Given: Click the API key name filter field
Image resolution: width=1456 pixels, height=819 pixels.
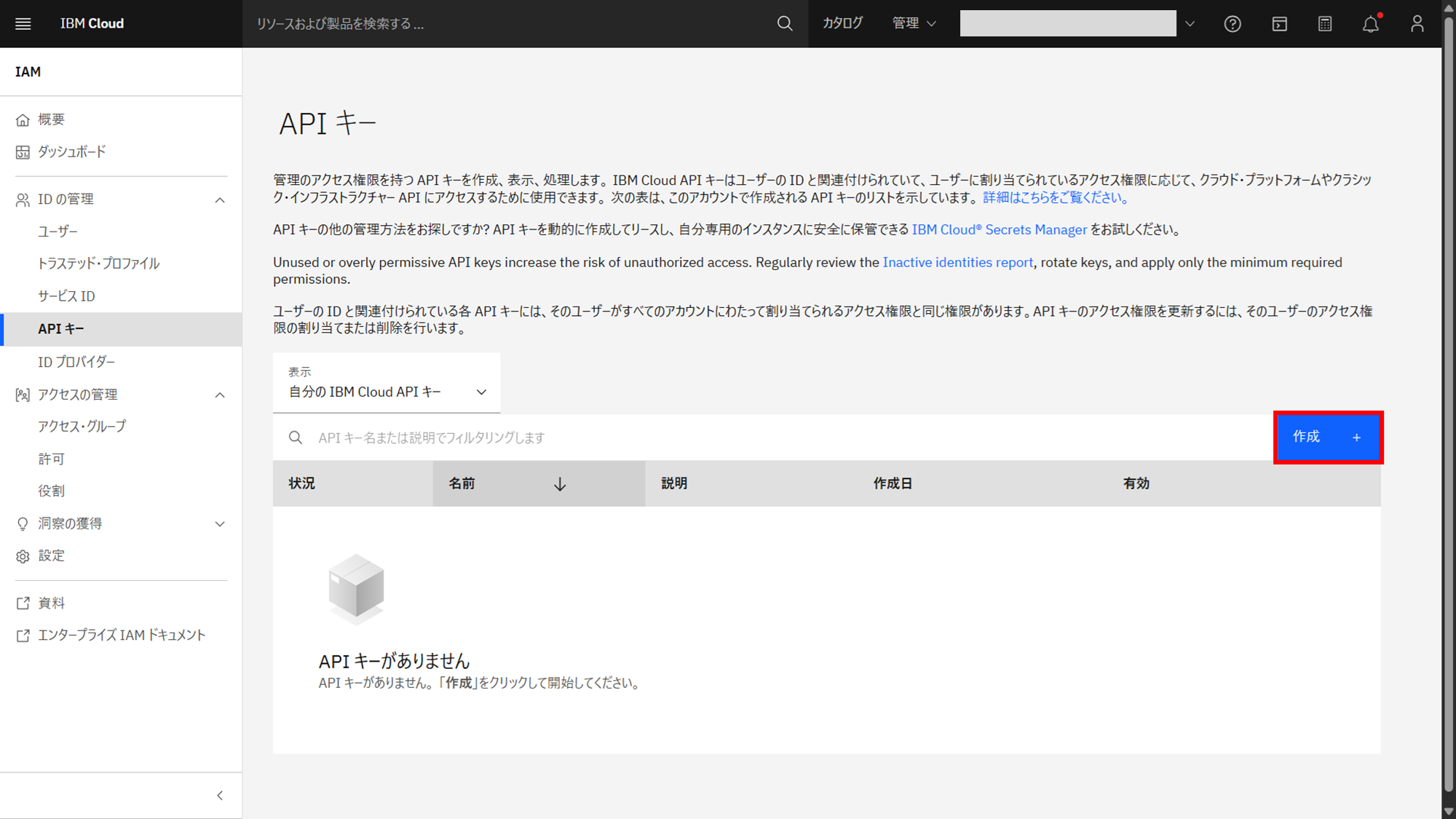Looking at the screenshot, I should 786,438.
